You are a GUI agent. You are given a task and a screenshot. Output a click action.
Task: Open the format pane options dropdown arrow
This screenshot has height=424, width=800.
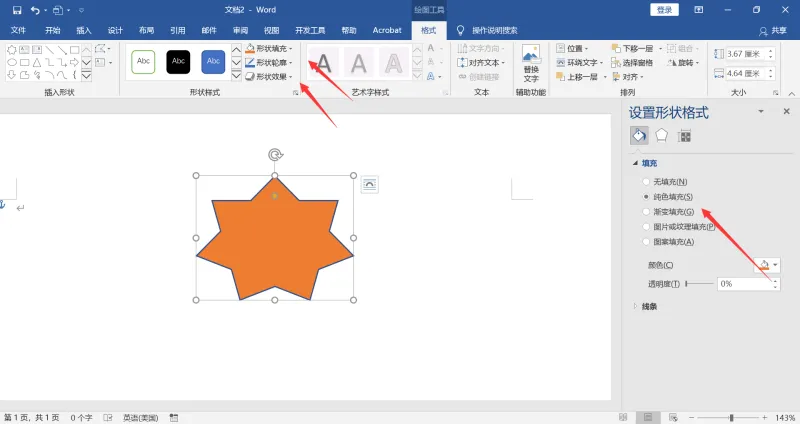[761, 111]
